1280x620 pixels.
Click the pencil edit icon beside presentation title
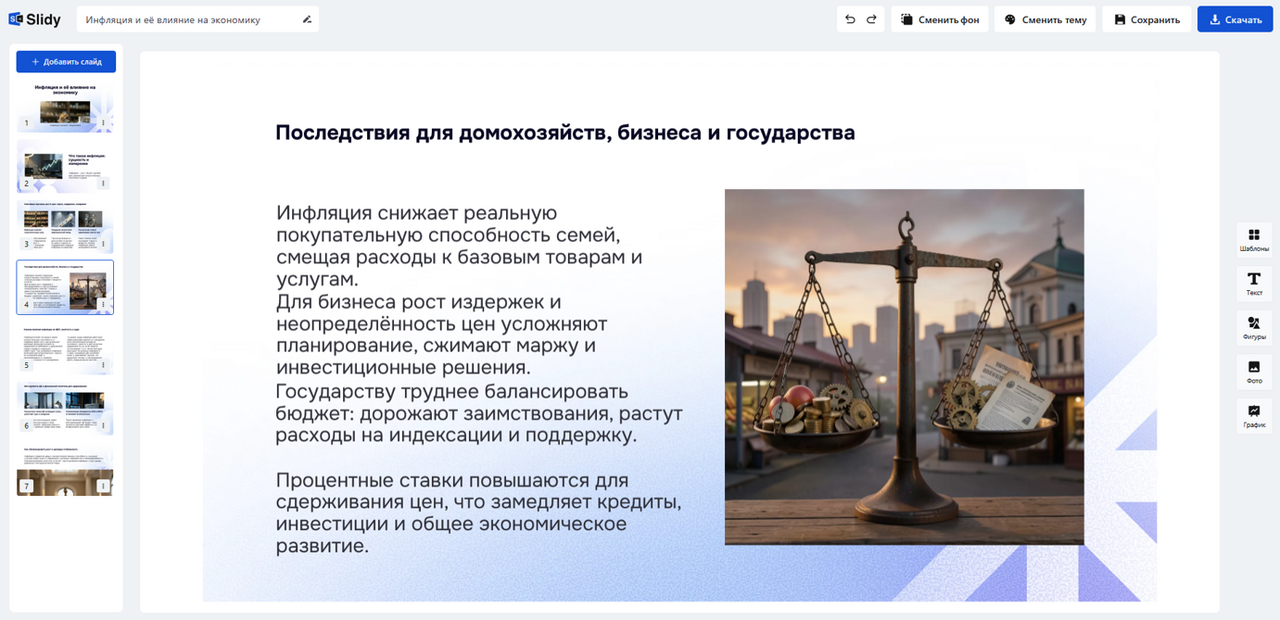[x=307, y=19]
